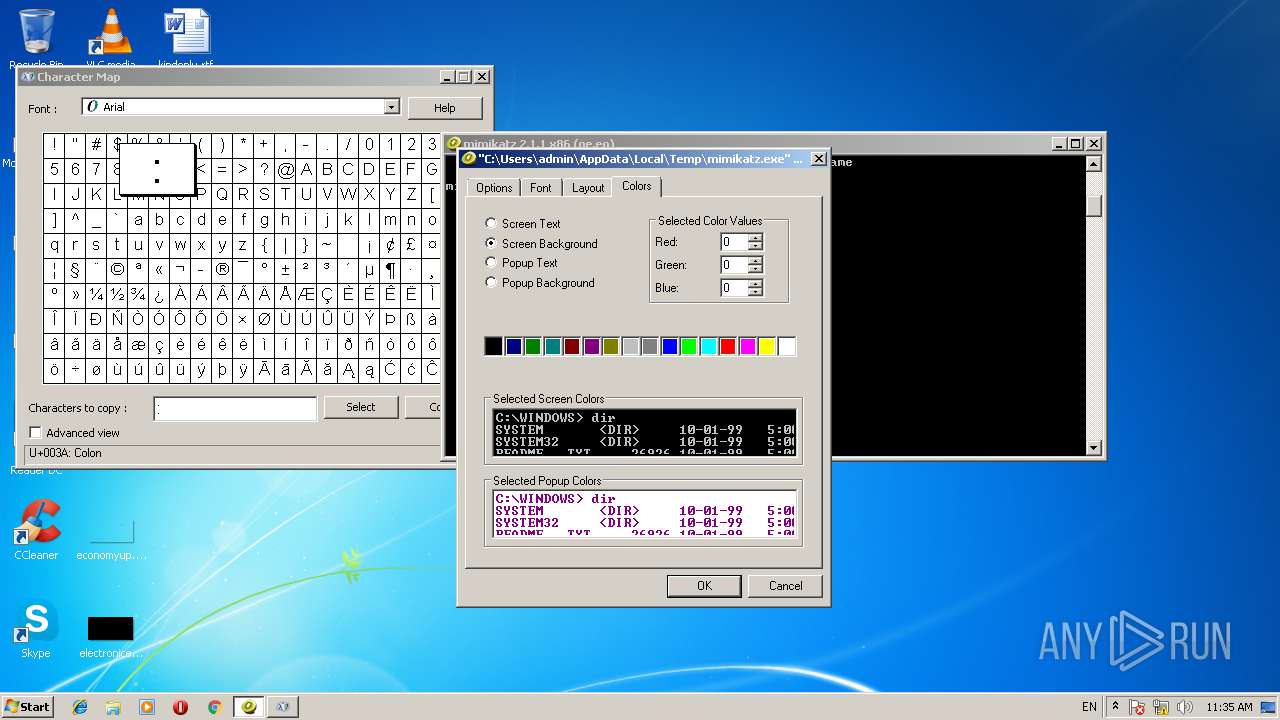Switch to the Character Map taskbar item
The image size is (1280, 720).
(283, 707)
